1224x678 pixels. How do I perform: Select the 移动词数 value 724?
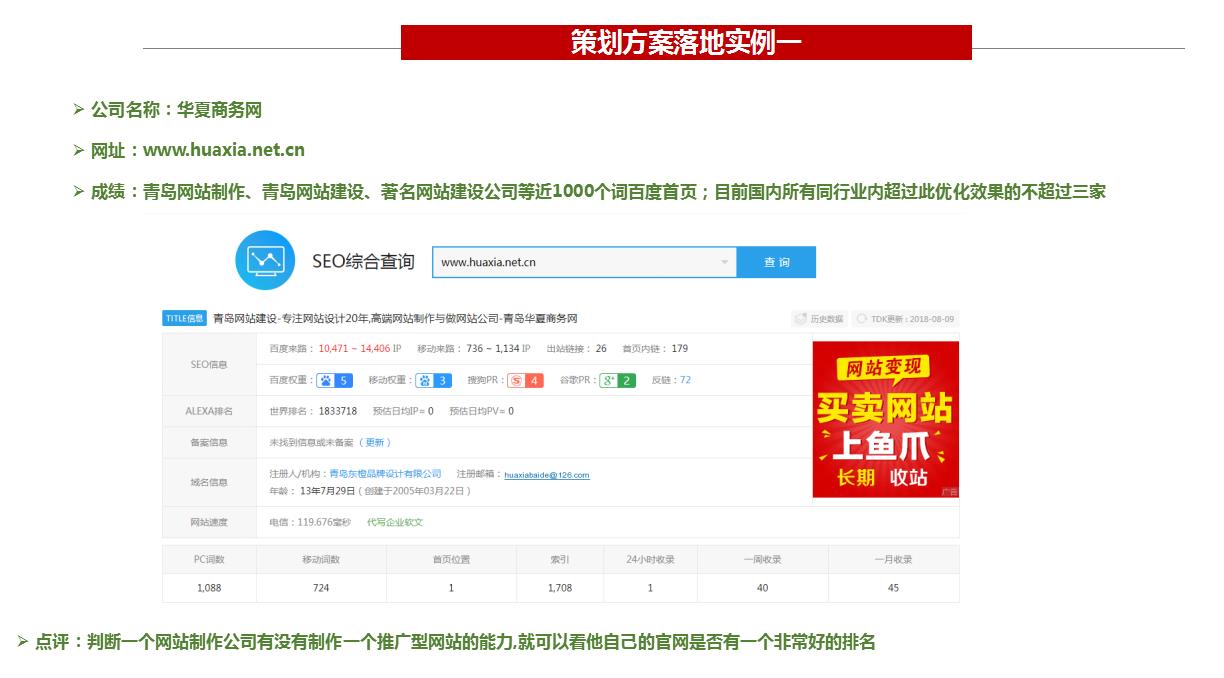tap(321, 588)
